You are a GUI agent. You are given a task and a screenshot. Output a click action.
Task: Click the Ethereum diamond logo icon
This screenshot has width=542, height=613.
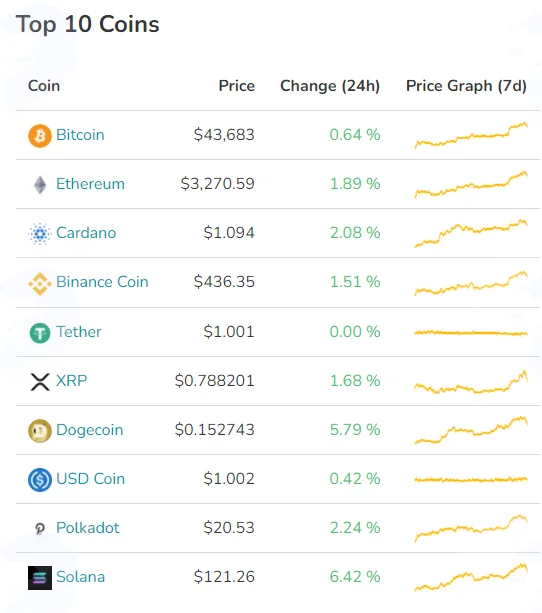click(x=40, y=185)
